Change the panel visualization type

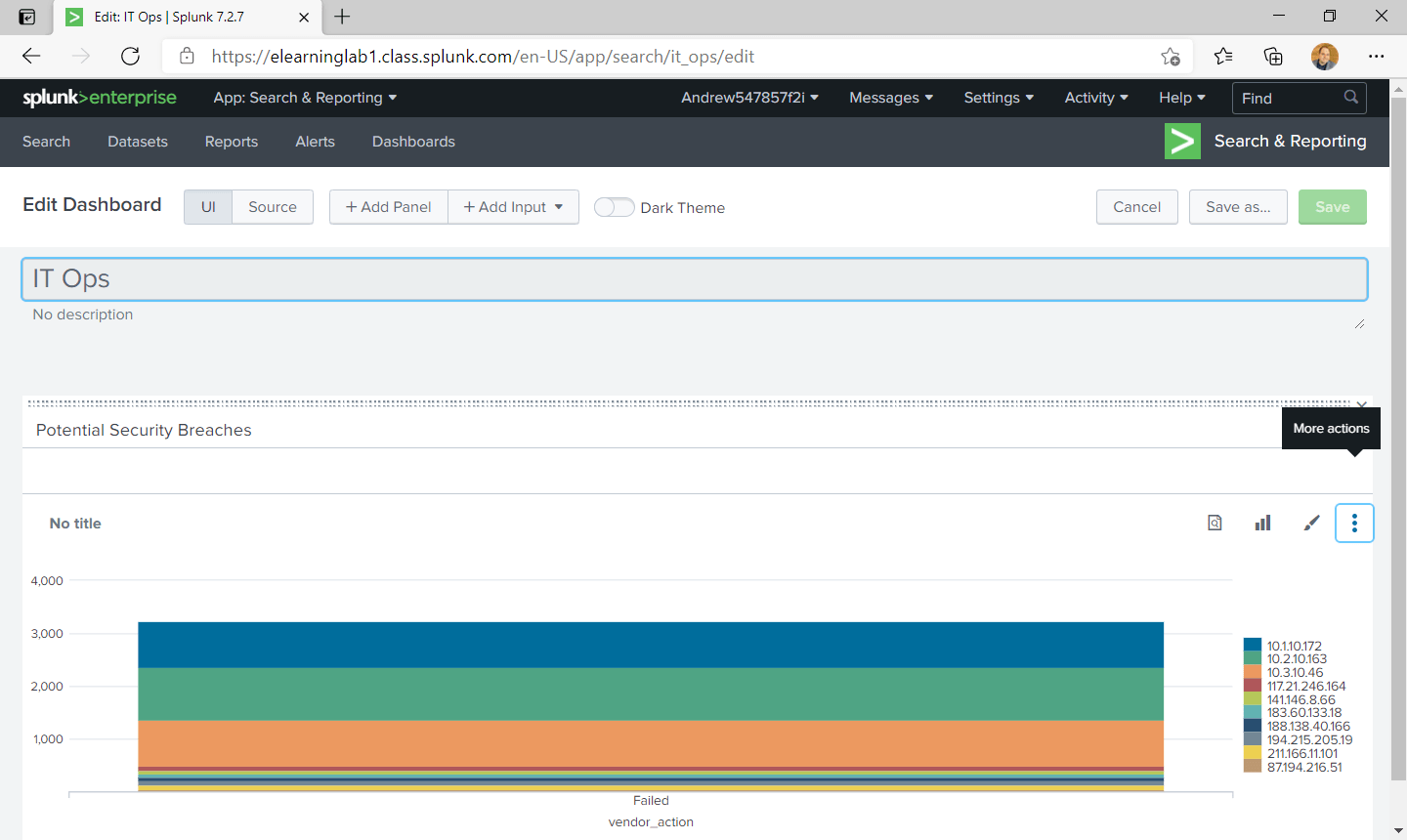tap(1262, 523)
